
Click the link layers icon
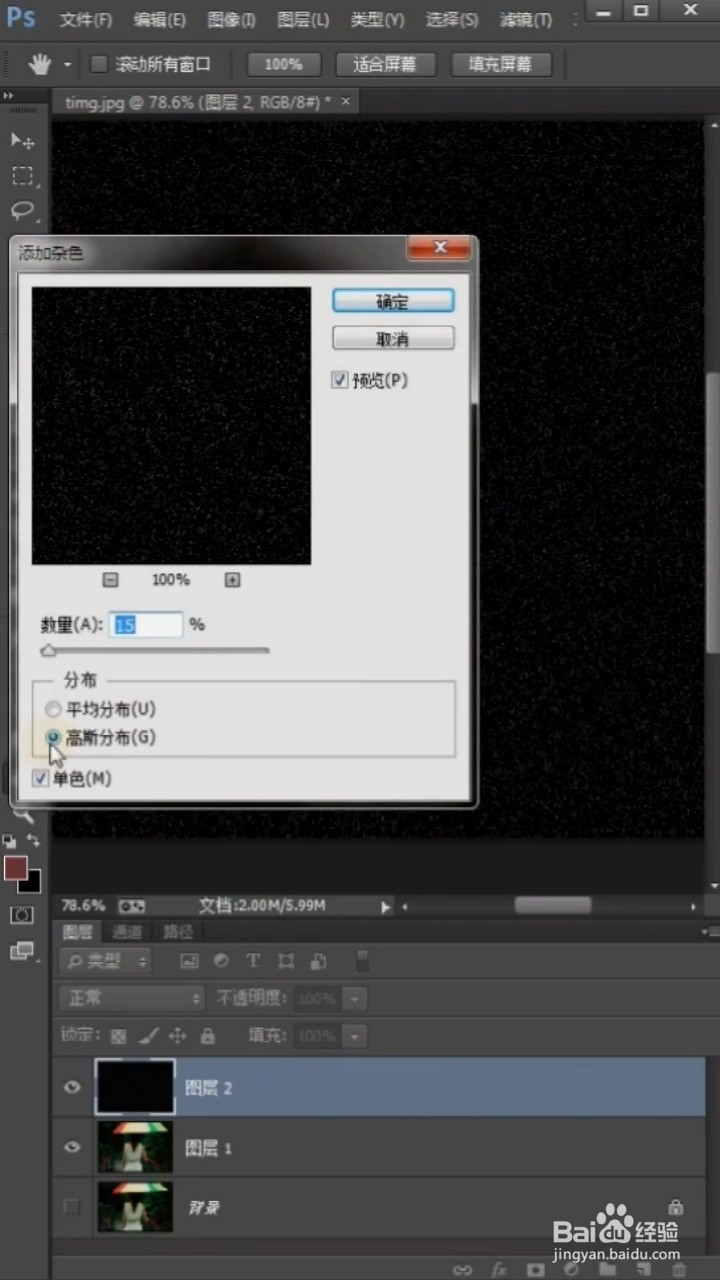462,1269
